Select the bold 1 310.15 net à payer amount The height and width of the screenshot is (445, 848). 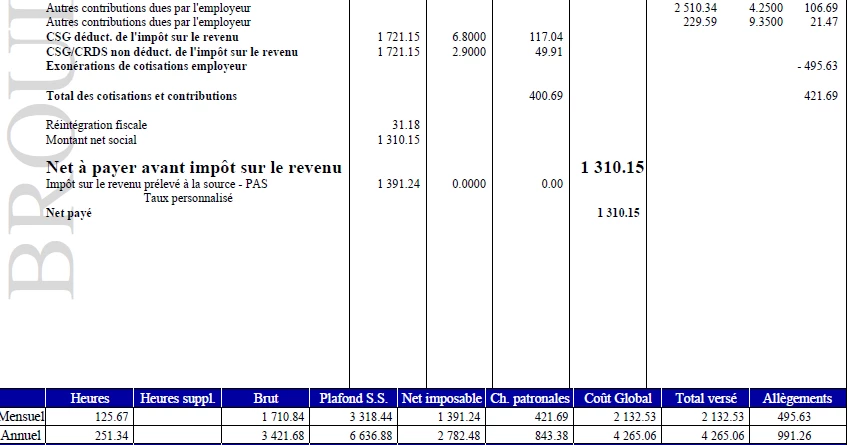point(612,168)
